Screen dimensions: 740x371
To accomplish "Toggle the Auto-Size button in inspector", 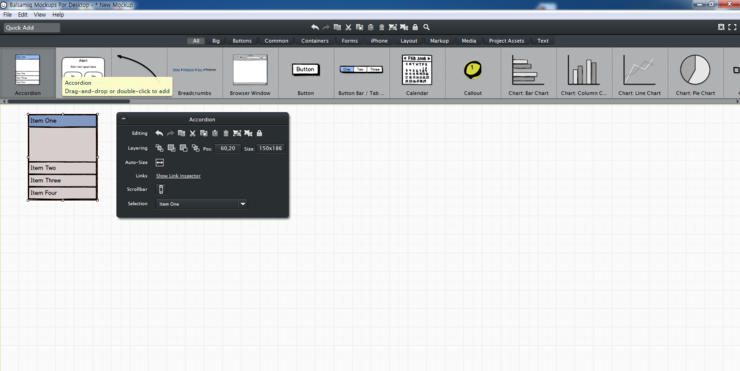I will (x=160, y=162).
